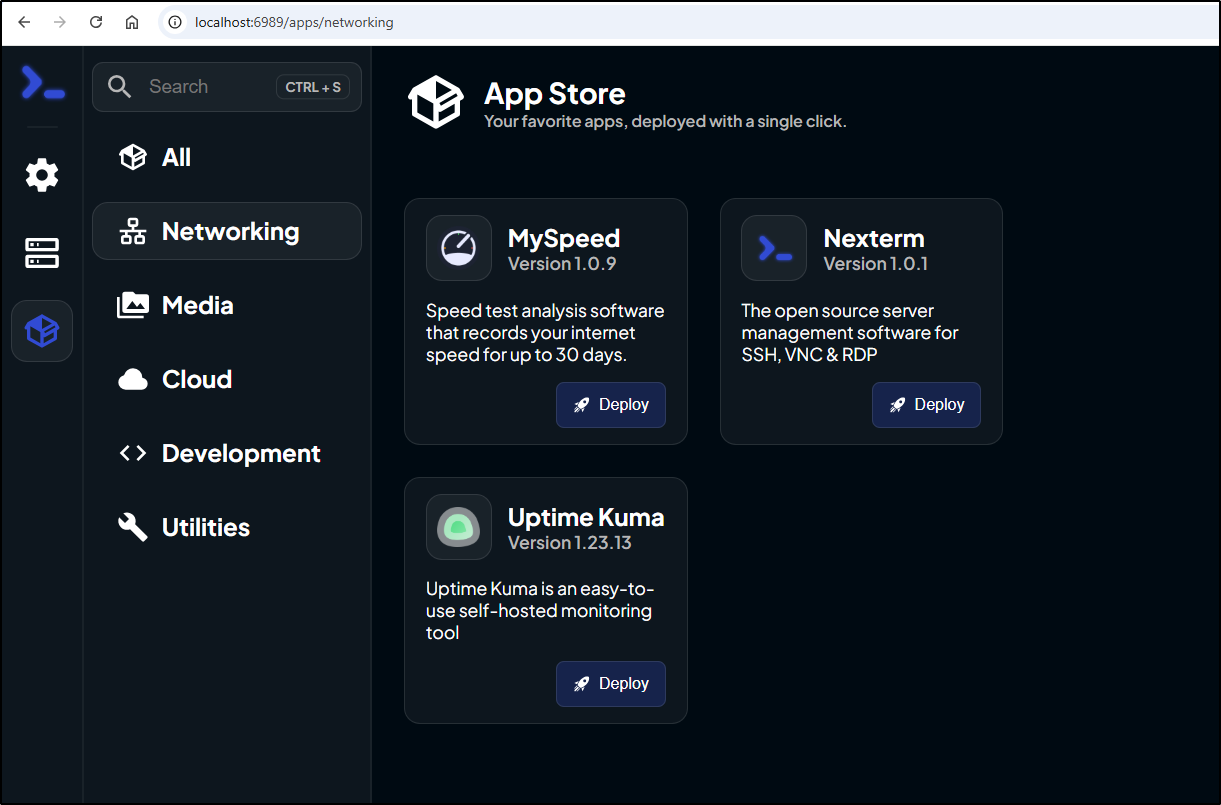Open the Development category
This screenshot has height=805, width=1221.
pos(227,453)
